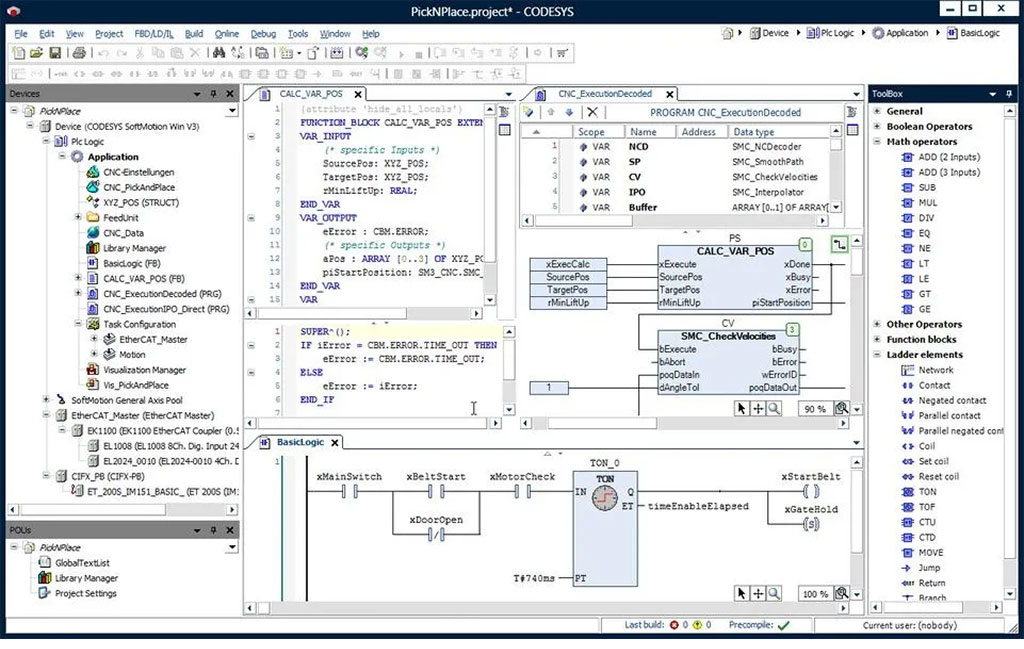The width and height of the screenshot is (1024, 649).
Task: Select pointer tool in CNC_ExecutionDecoded editor
Action: point(741,408)
